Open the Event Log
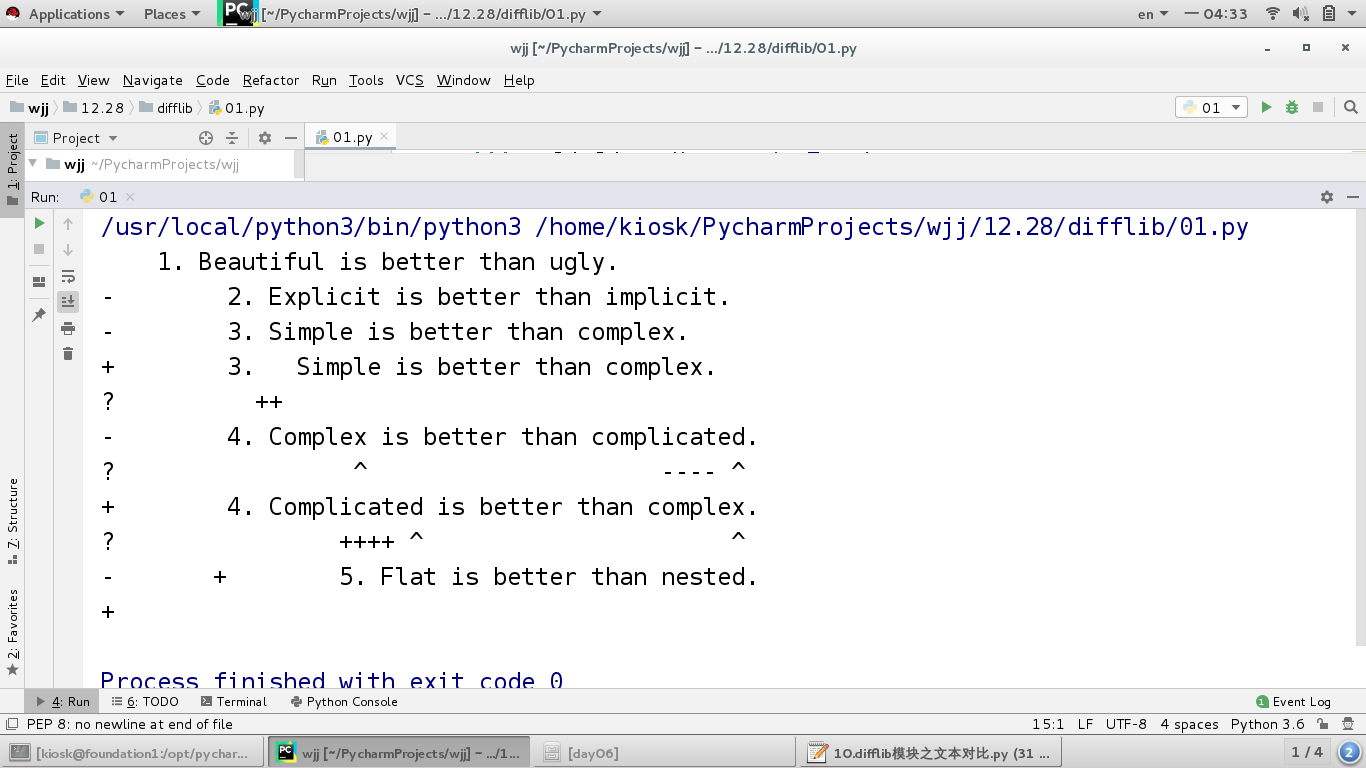Screen dimensions: 1366x768 coord(1294,701)
